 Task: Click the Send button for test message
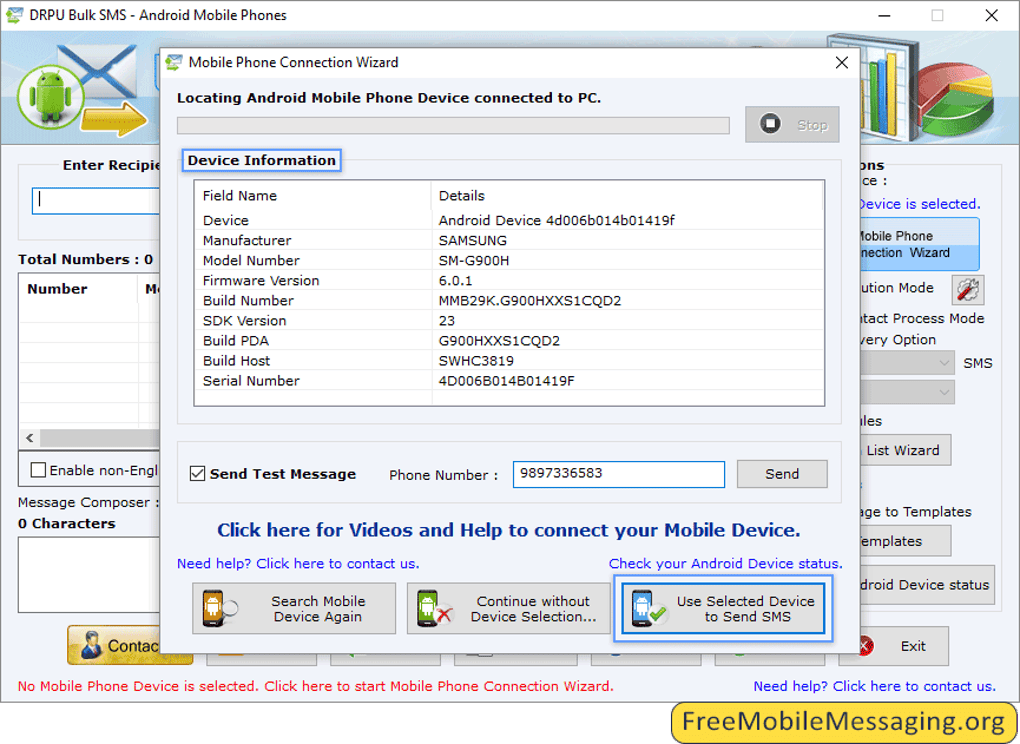[782, 474]
